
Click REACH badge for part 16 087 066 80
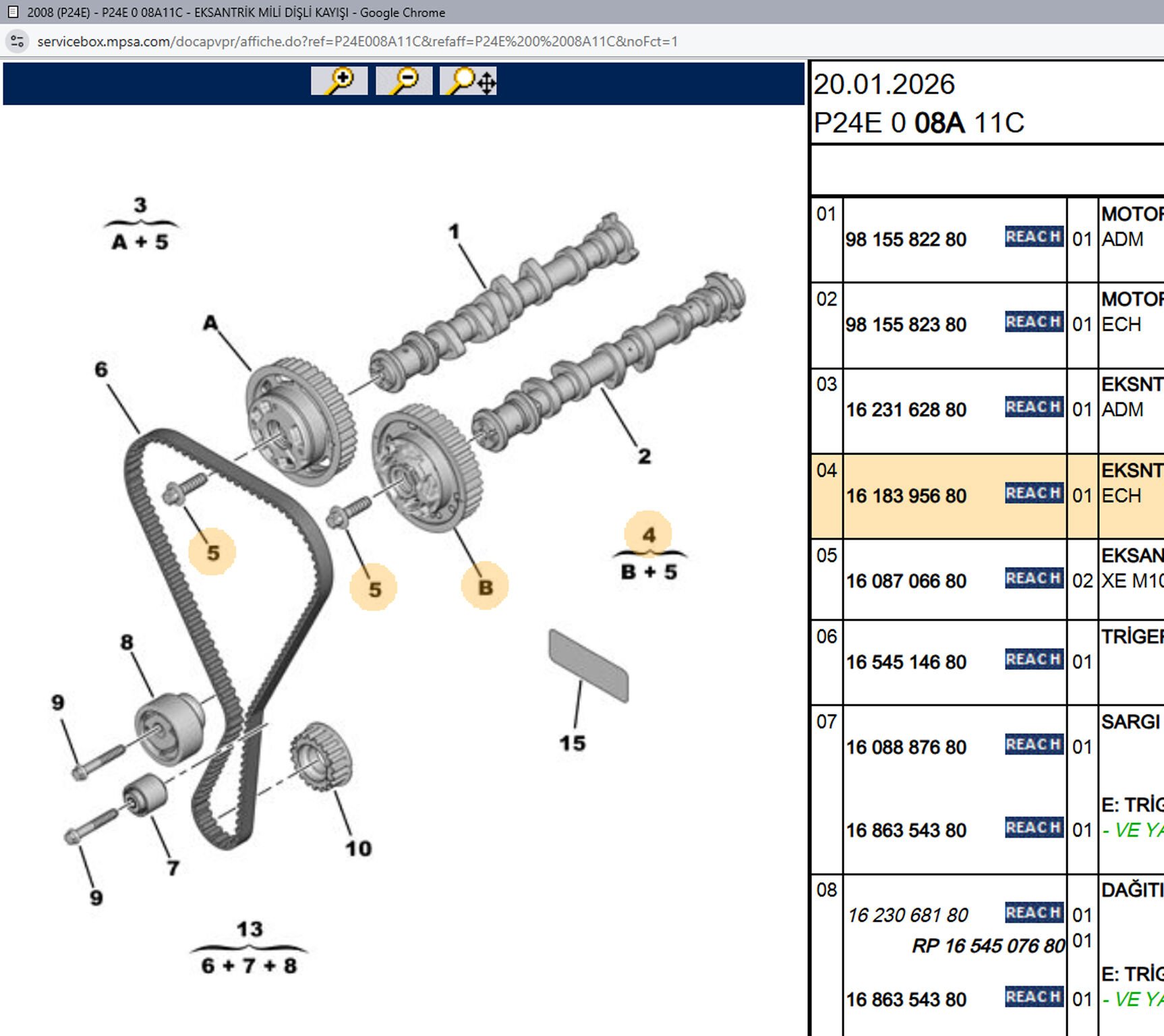1033,578
